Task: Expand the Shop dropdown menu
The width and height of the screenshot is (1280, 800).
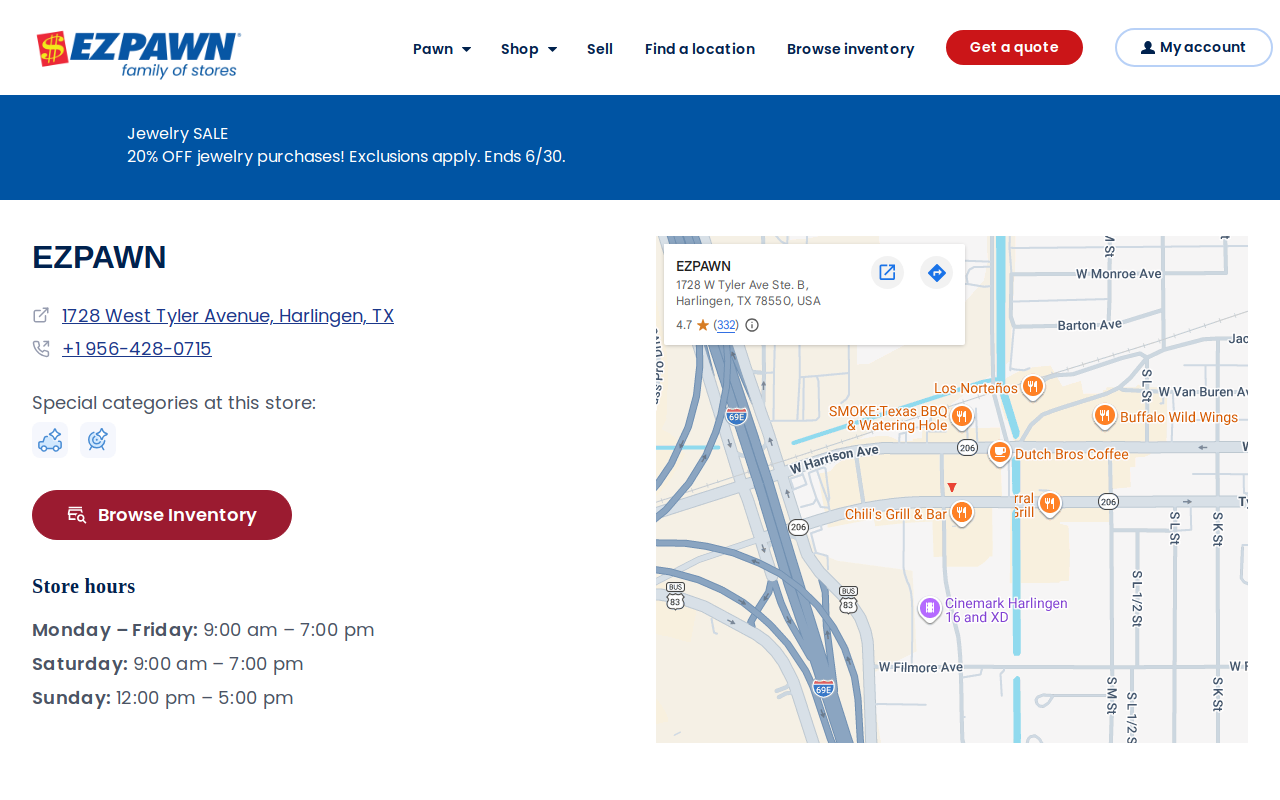Action: pos(529,49)
